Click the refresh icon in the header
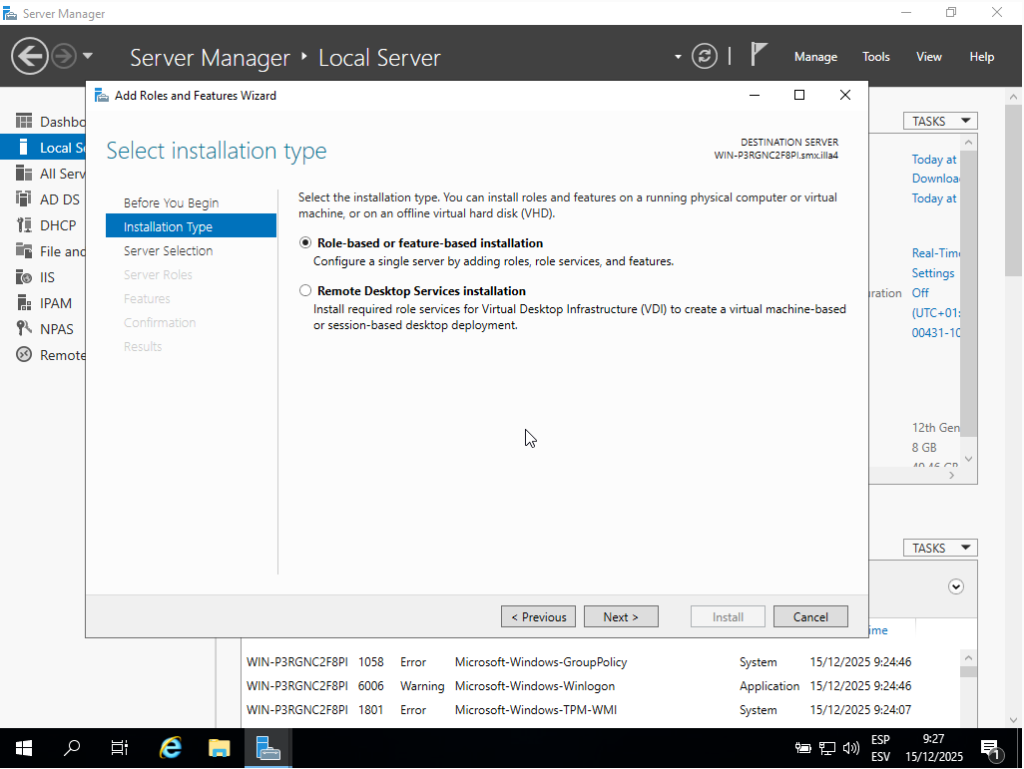Image resolution: width=1024 pixels, height=769 pixels. [705, 56]
